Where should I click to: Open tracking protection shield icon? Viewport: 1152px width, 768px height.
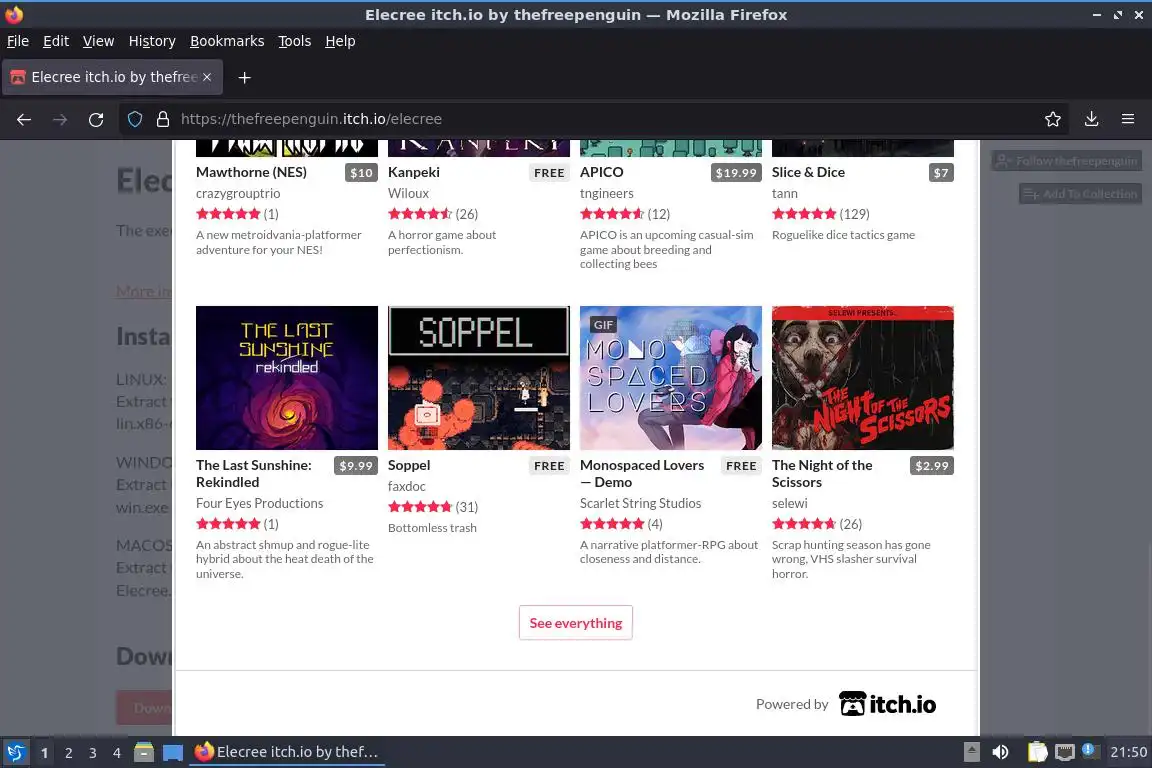coord(135,119)
